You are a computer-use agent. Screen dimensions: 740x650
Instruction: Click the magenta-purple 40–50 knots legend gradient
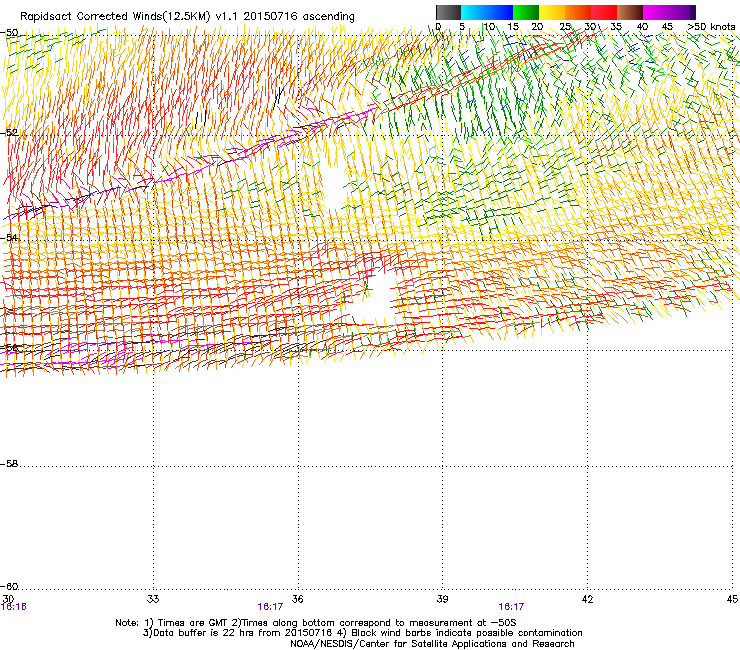click(x=666, y=12)
